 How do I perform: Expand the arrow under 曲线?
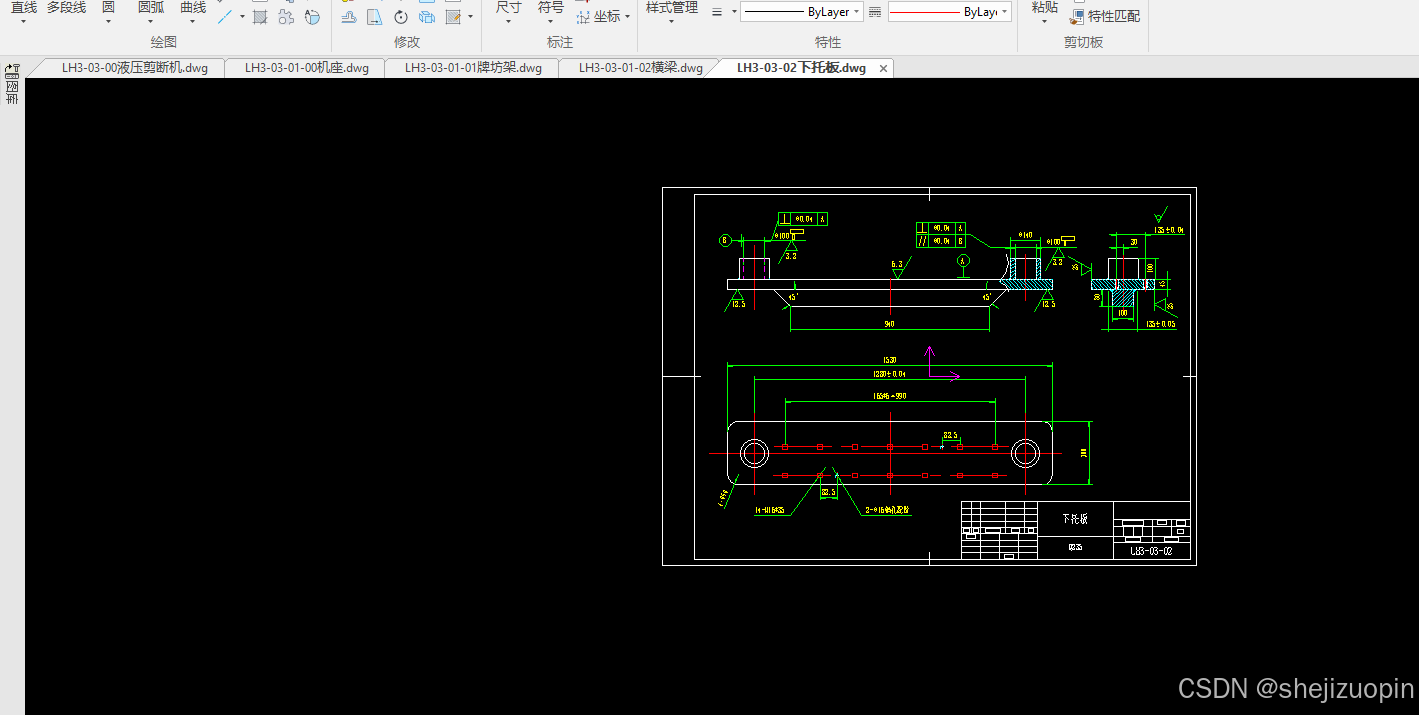(193, 21)
